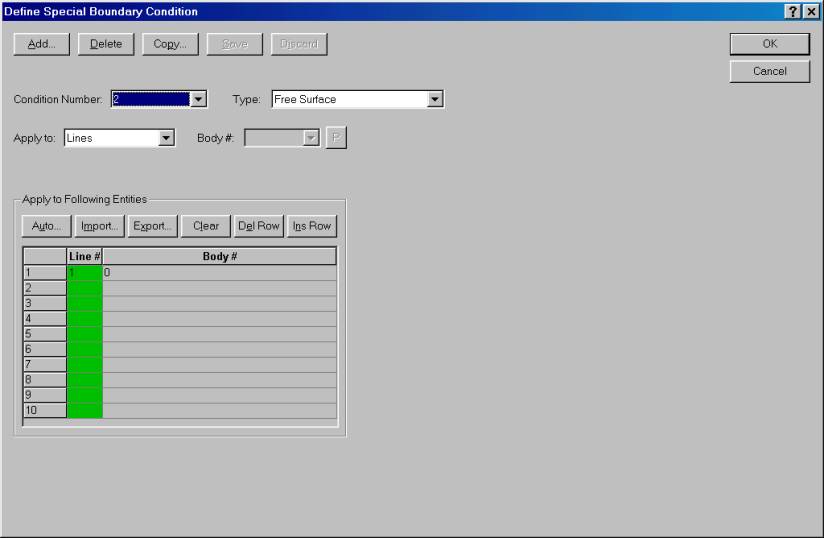Click the Copy... button

pyautogui.click(x=170, y=44)
